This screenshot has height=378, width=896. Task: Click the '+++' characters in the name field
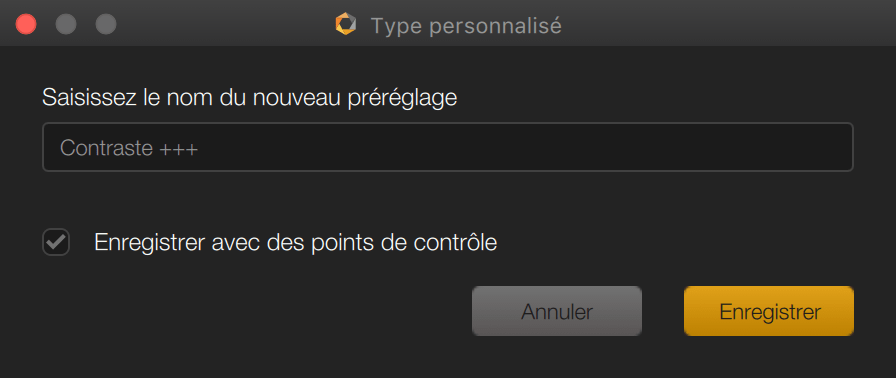(x=179, y=150)
